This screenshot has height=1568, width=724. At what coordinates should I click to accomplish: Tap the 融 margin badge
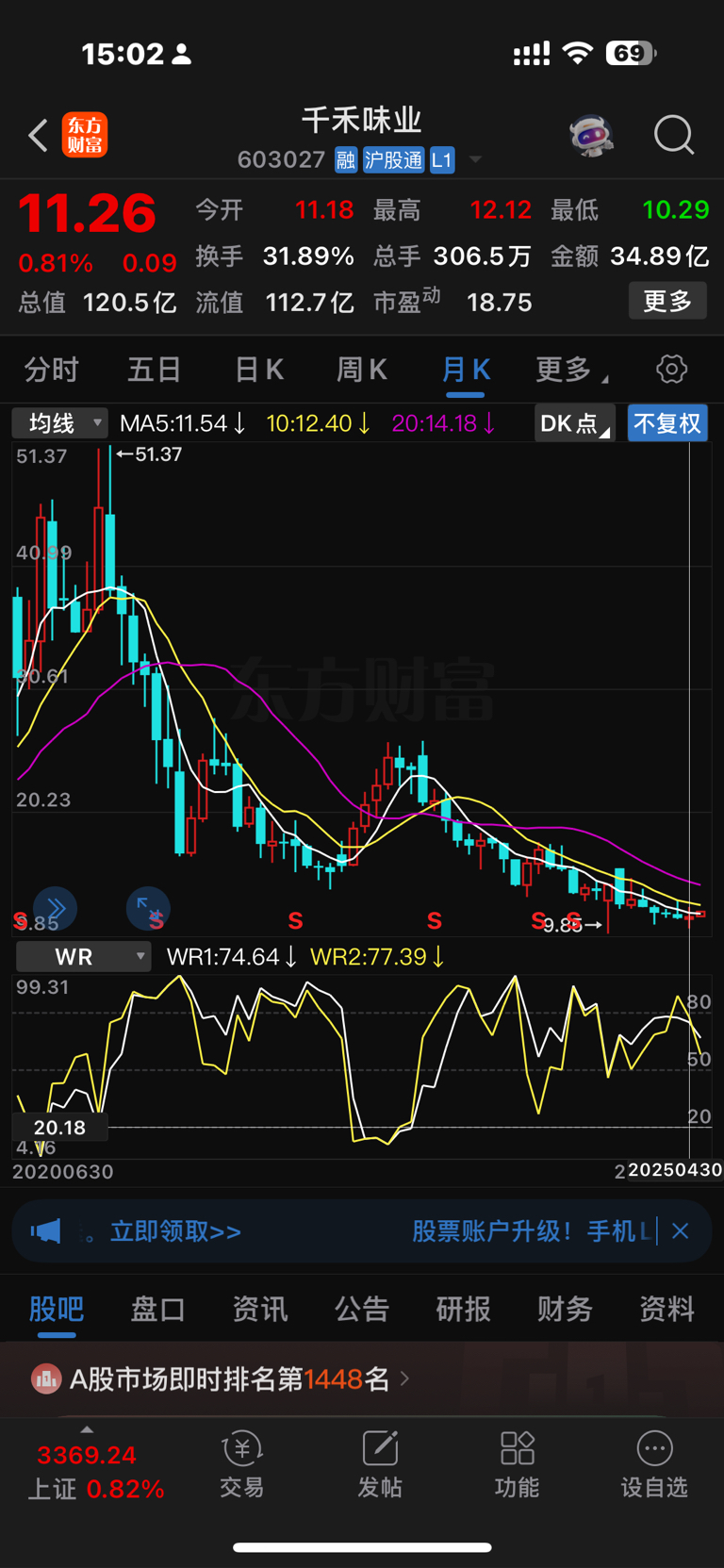point(346,160)
